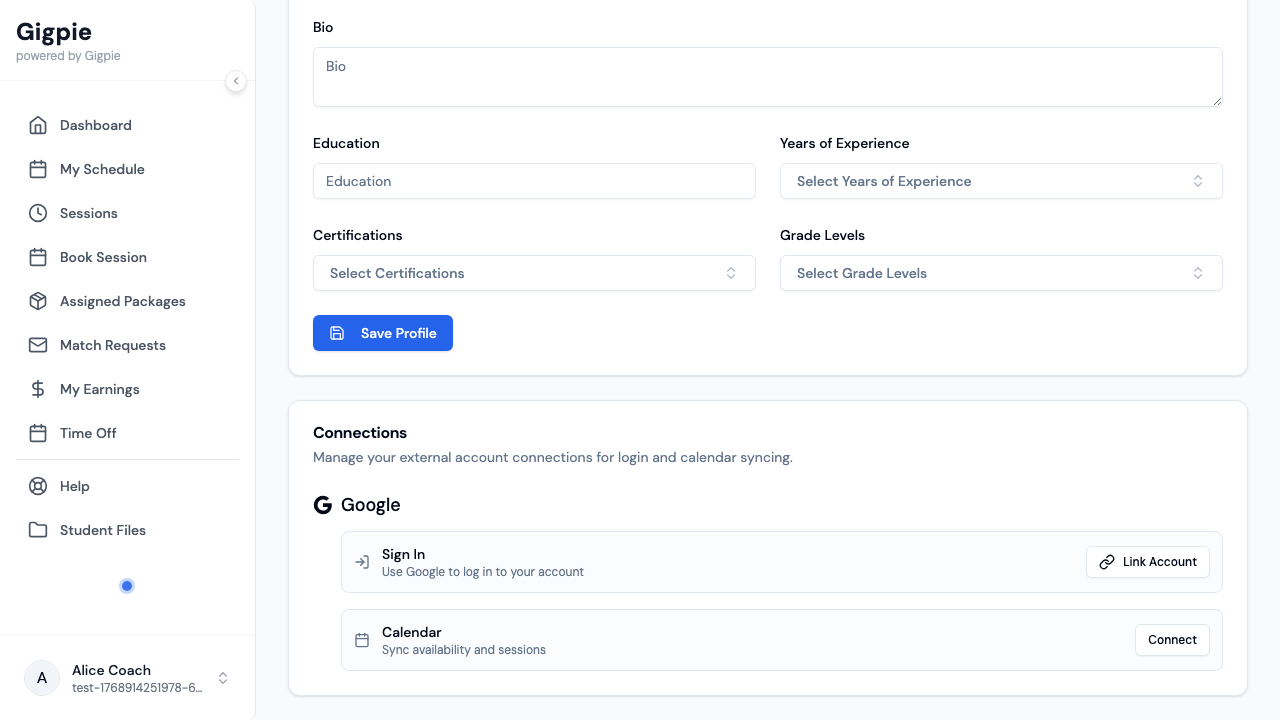Click the Match Requests envelope icon
The width and height of the screenshot is (1280, 720).
click(x=38, y=345)
